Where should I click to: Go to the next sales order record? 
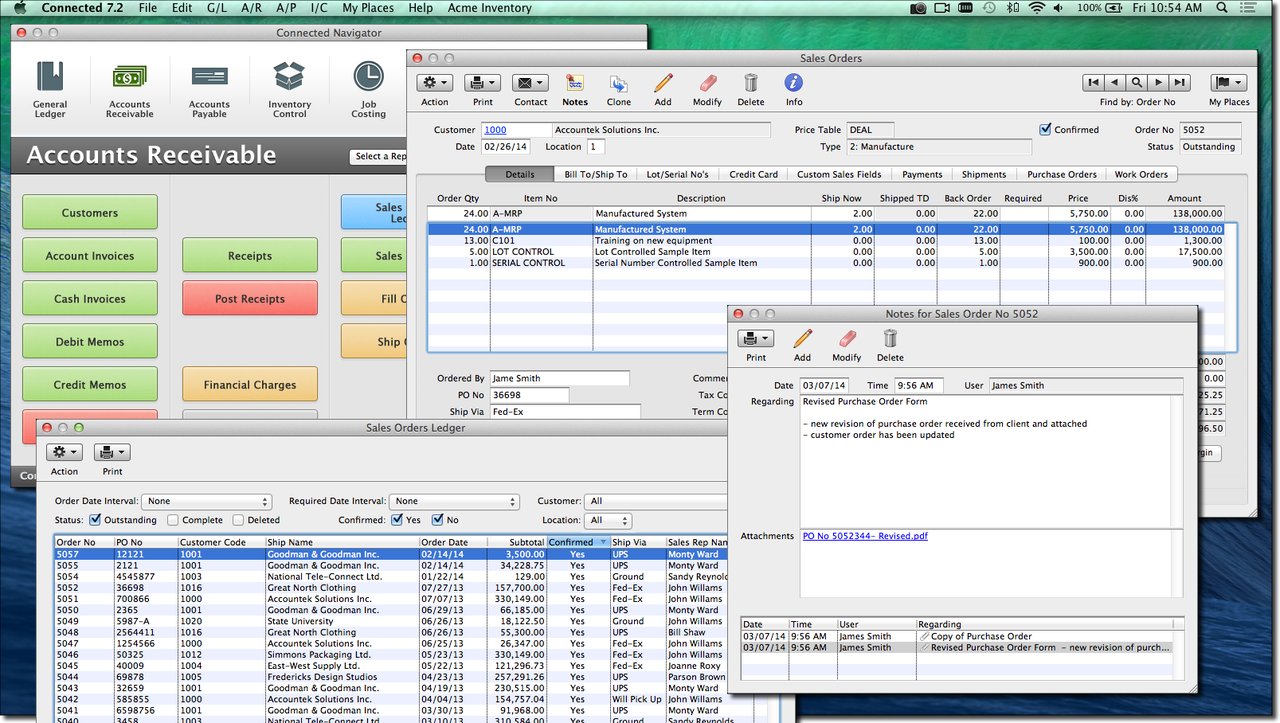pos(1159,83)
